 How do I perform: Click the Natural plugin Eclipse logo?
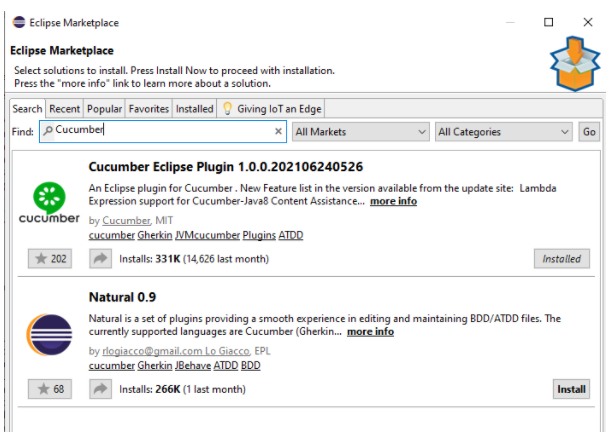(x=49, y=335)
